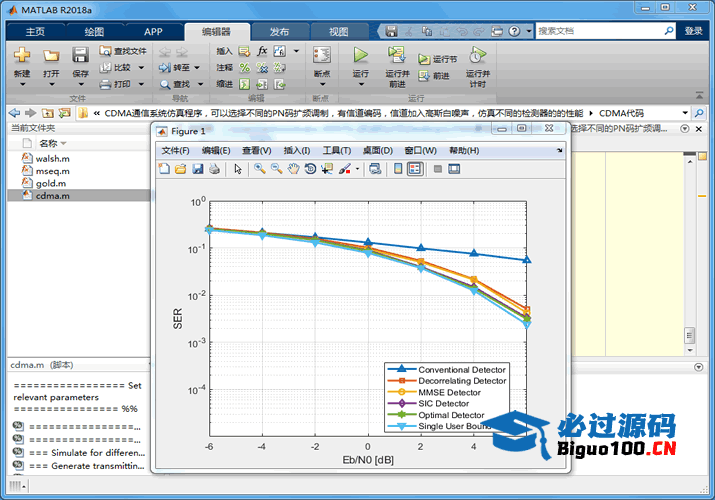Switch to Plots (绘图) tab

[94, 31]
